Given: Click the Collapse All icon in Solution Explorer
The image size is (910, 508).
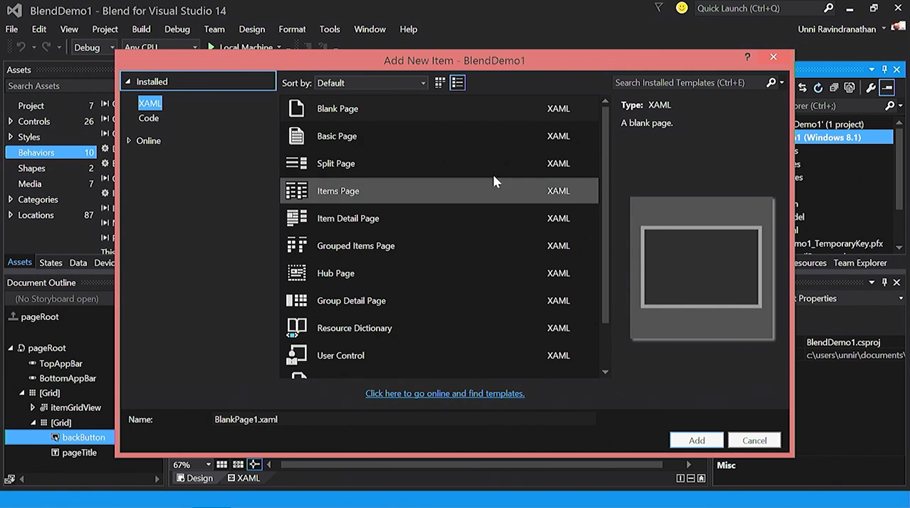Looking at the screenshot, I should pos(834,88).
